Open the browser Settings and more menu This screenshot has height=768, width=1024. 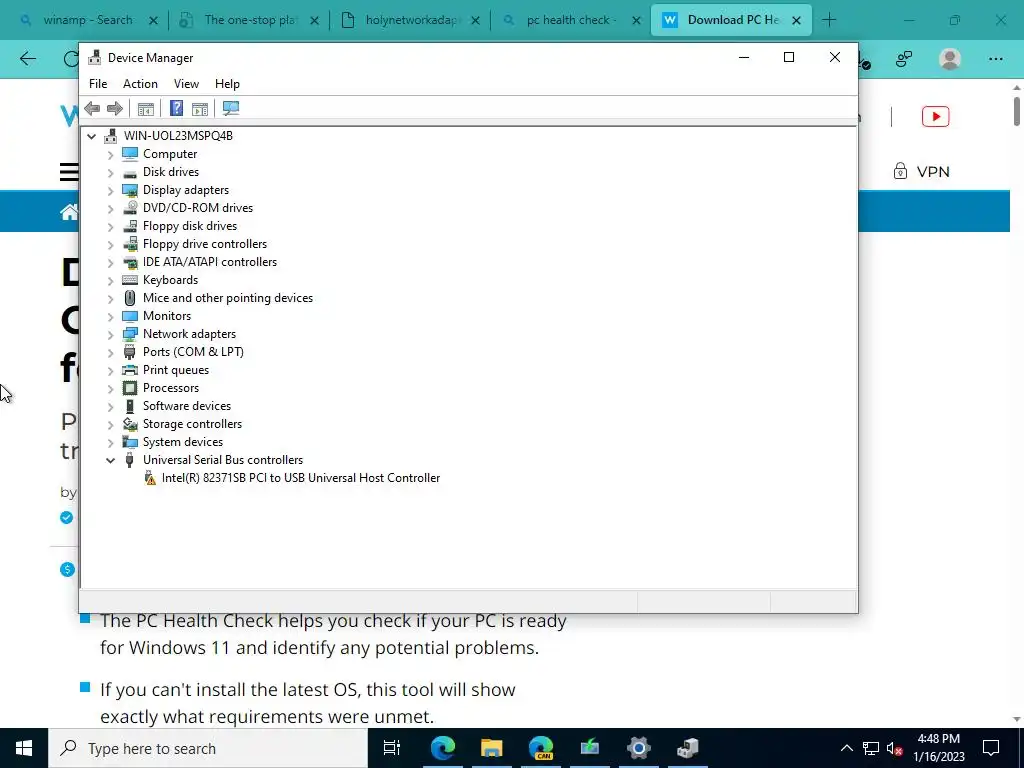tap(995, 59)
